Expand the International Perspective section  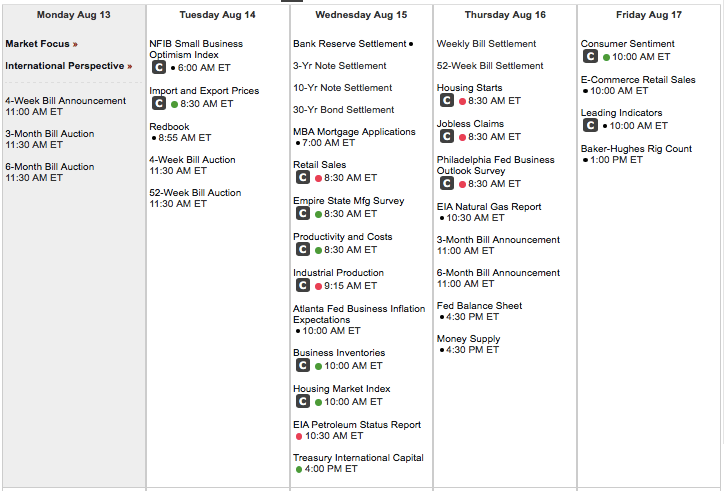[68, 66]
